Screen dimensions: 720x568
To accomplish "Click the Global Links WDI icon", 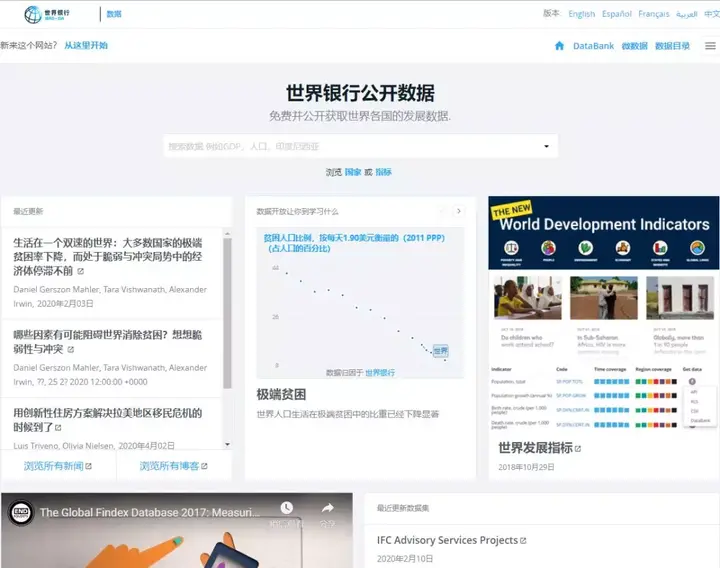I will pyautogui.click(x=697, y=248).
